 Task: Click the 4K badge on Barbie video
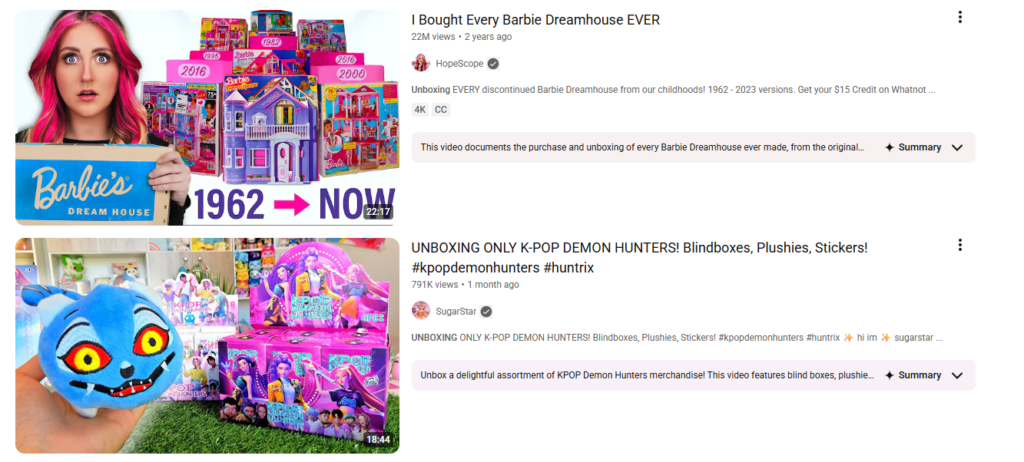[420, 110]
